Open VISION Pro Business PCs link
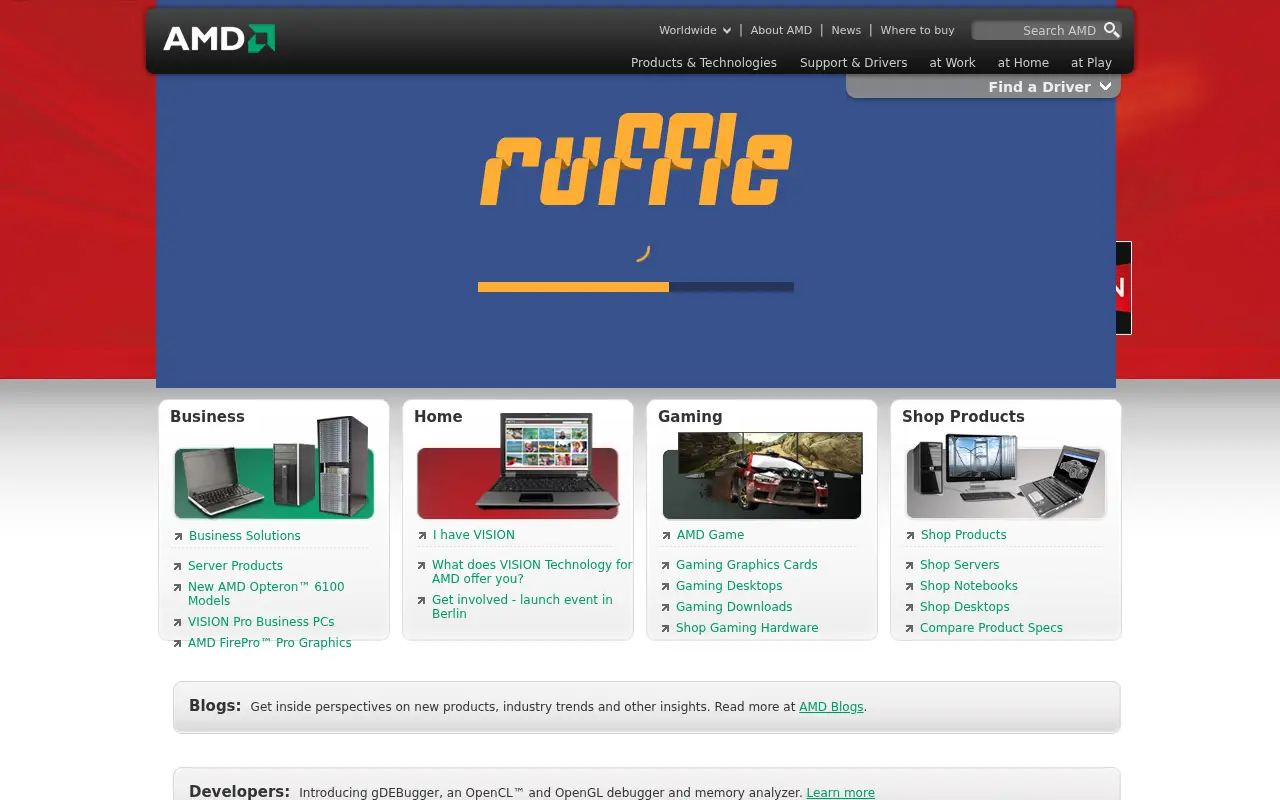The image size is (1280, 800). coord(261,622)
